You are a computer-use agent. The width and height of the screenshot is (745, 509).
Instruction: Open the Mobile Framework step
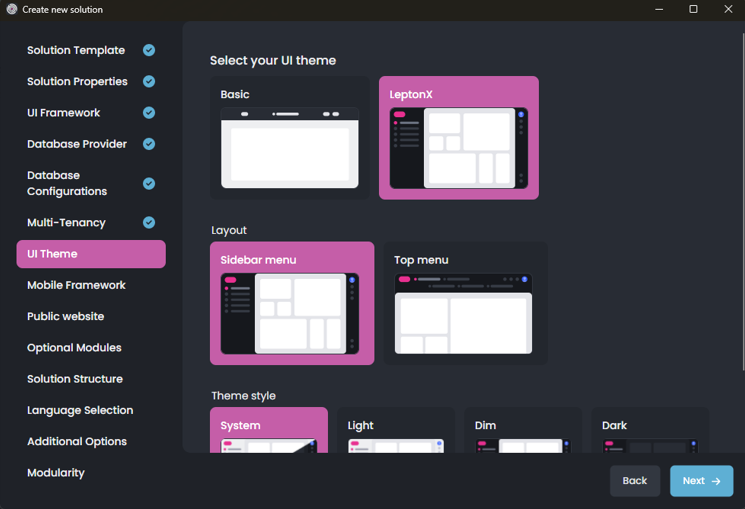point(91,285)
